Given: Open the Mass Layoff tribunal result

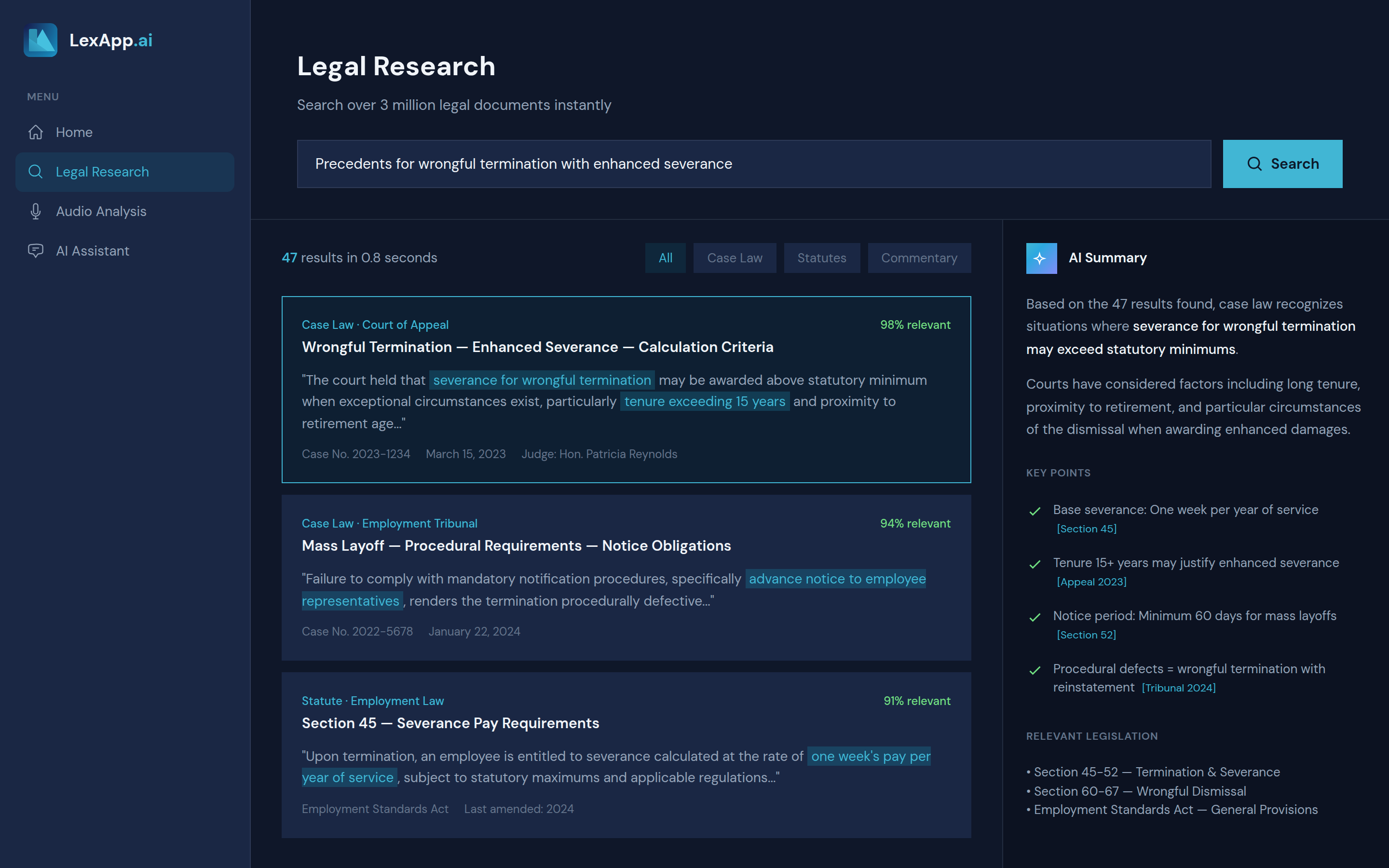Looking at the screenshot, I should [626, 577].
